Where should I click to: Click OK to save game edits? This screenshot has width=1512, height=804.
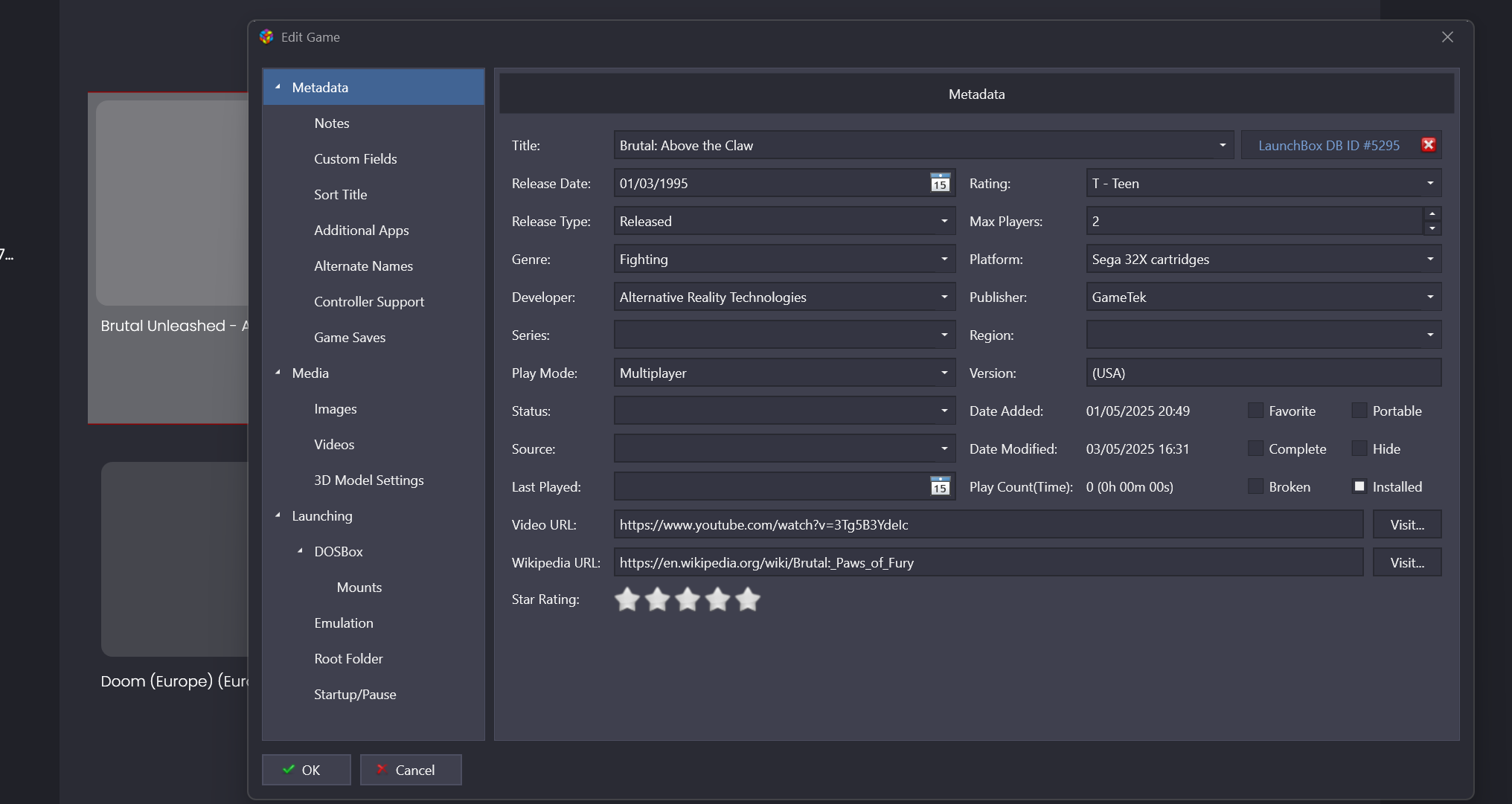point(306,770)
